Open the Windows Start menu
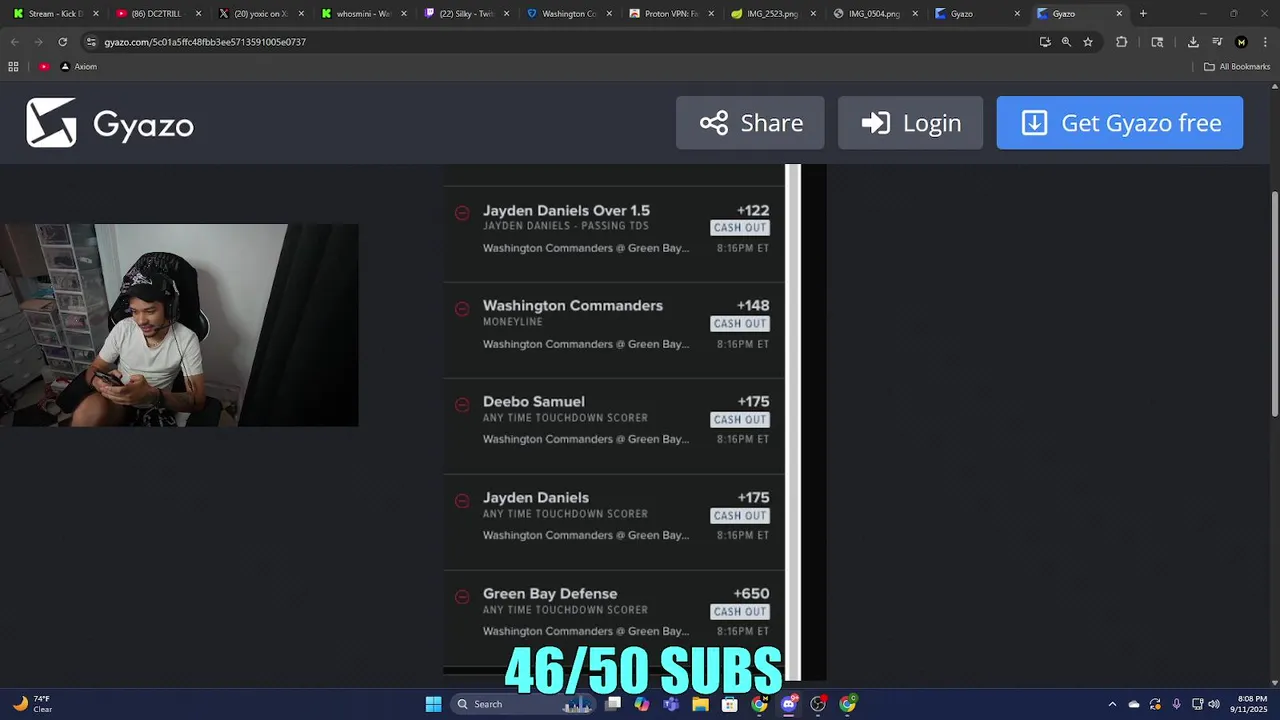Viewport: 1280px width, 720px height. coord(433,704)
